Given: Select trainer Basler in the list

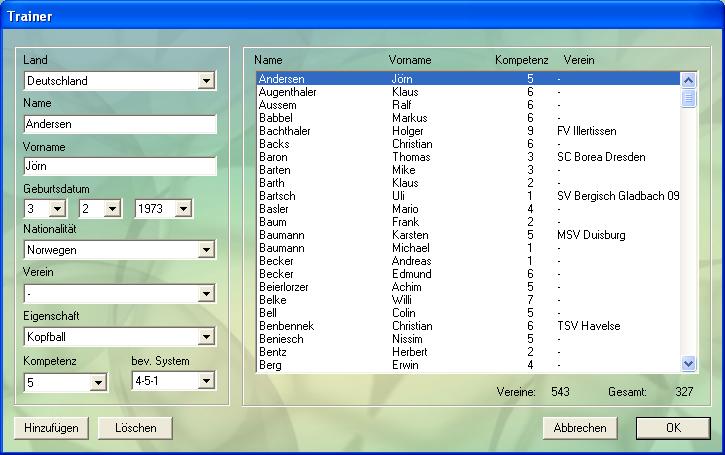Looking at the screenshot, I should [468, 209].
